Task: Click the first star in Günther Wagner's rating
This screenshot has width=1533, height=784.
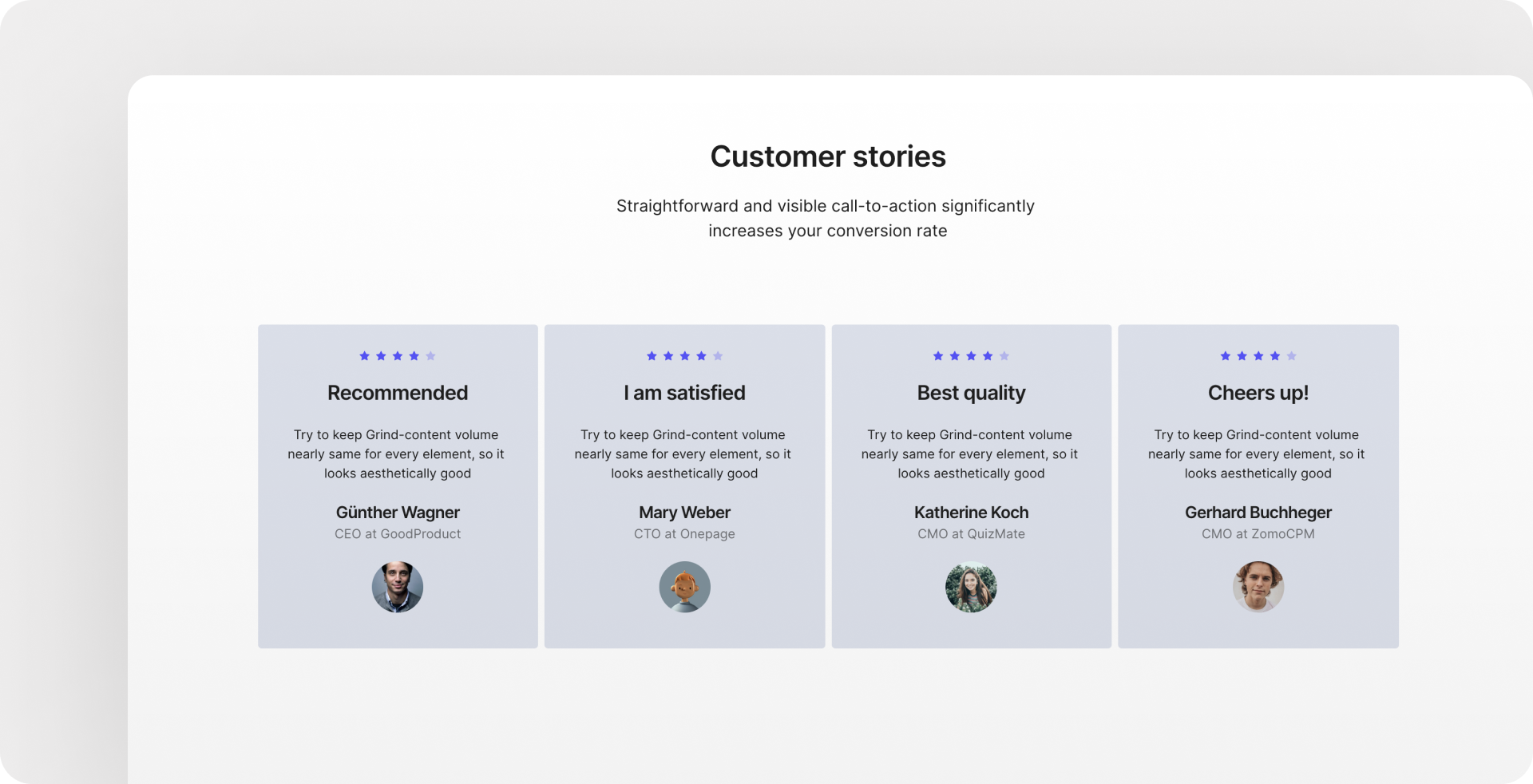Action: point(365,356)
